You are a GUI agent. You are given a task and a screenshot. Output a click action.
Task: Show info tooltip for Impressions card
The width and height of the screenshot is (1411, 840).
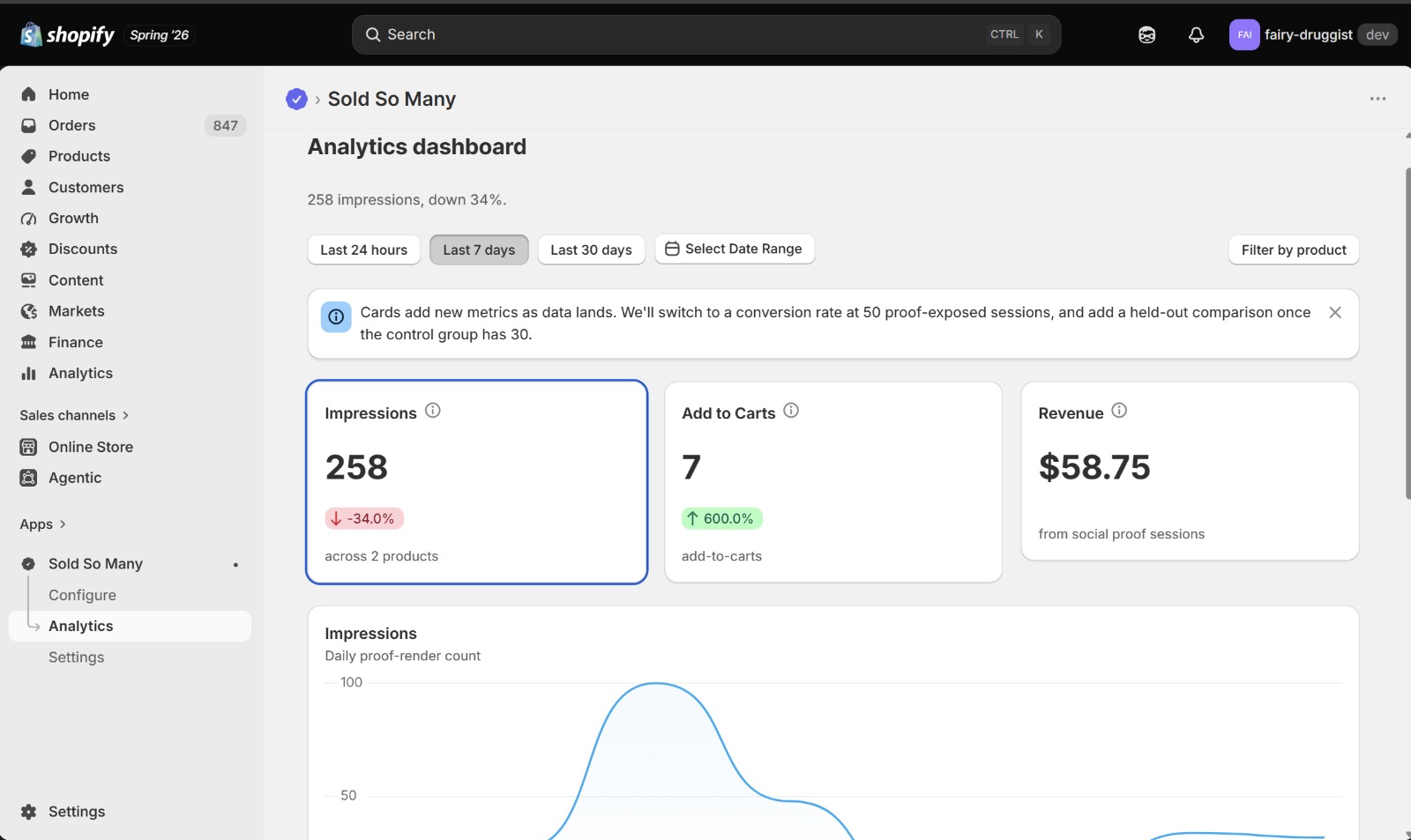[x=433, y=411]
